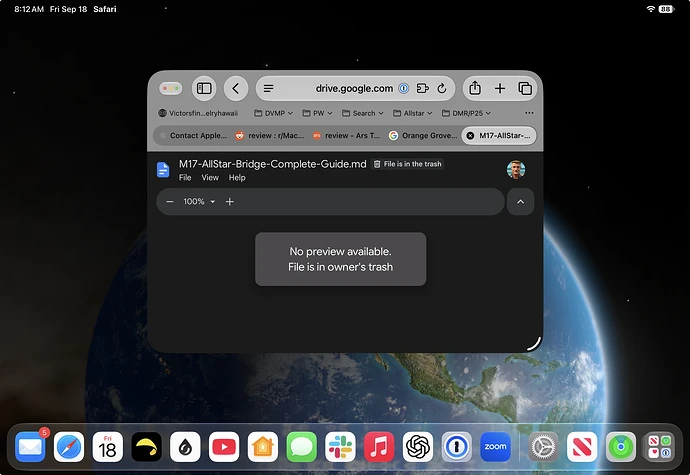Open Zoom from the dock
Screen dimensions: 690x475
(x=495, y=447)
